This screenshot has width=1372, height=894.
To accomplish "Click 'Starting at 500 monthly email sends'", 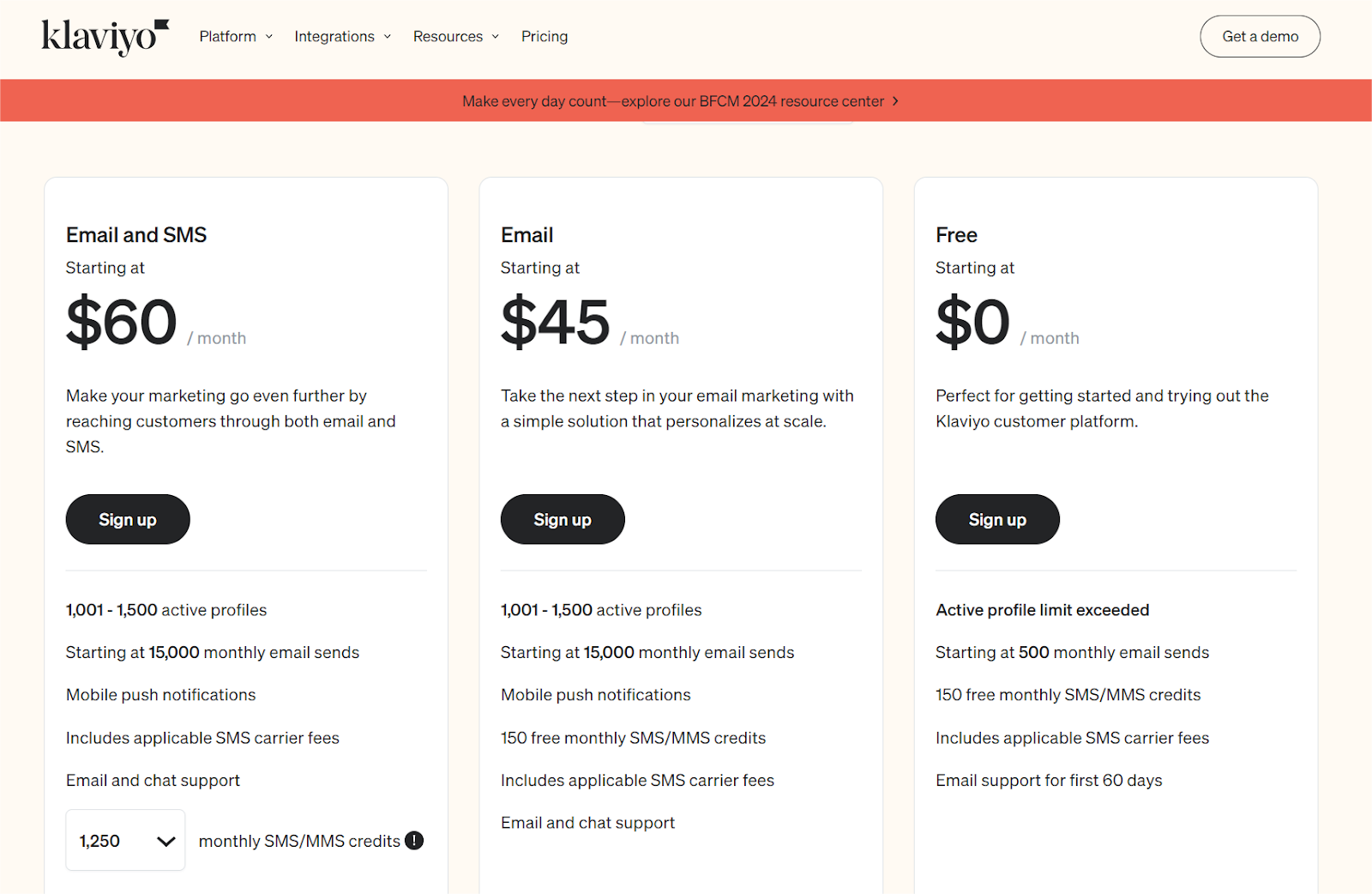I will (x=1072, y=653).
